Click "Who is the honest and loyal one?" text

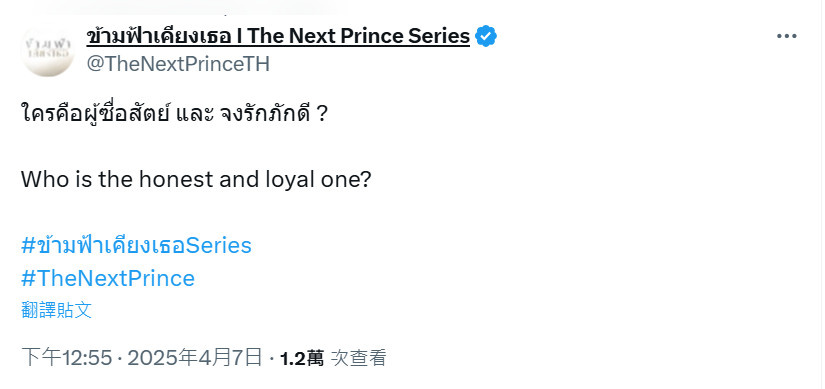tap(196, 179)
